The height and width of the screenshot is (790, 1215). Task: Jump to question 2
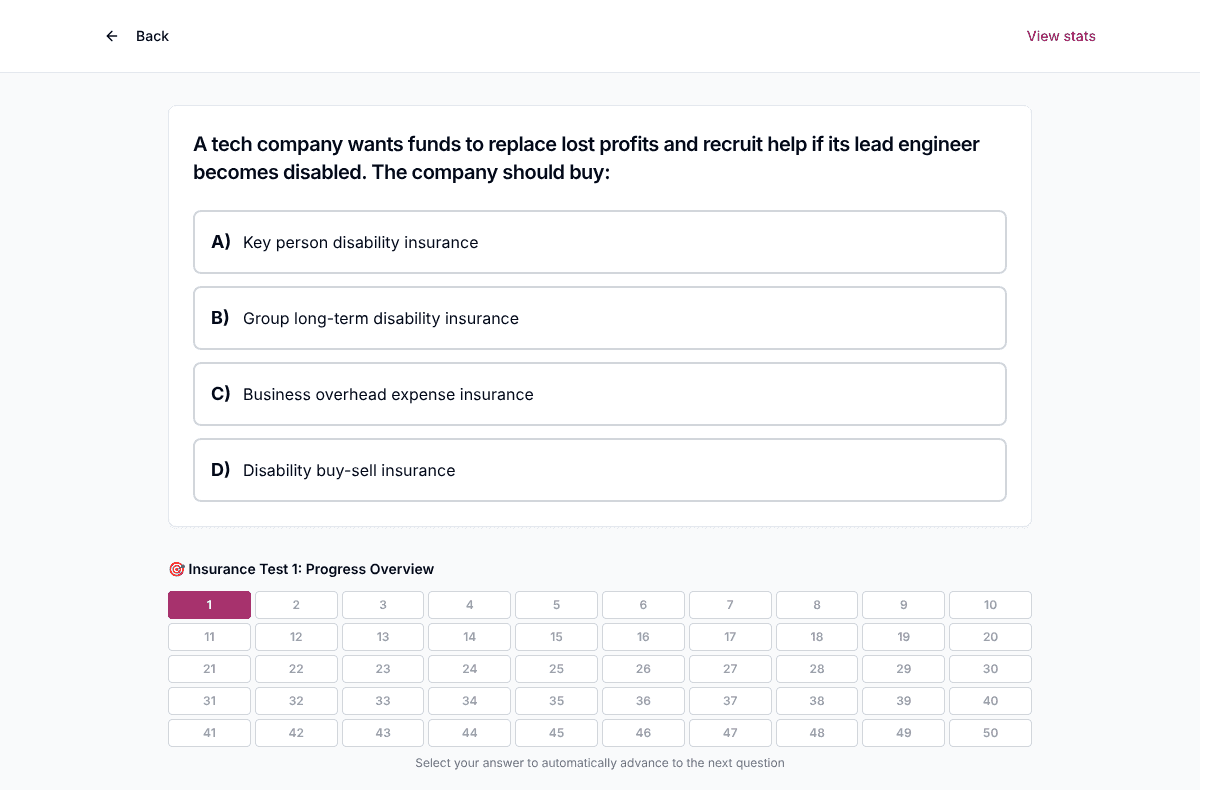pos(296,605)
